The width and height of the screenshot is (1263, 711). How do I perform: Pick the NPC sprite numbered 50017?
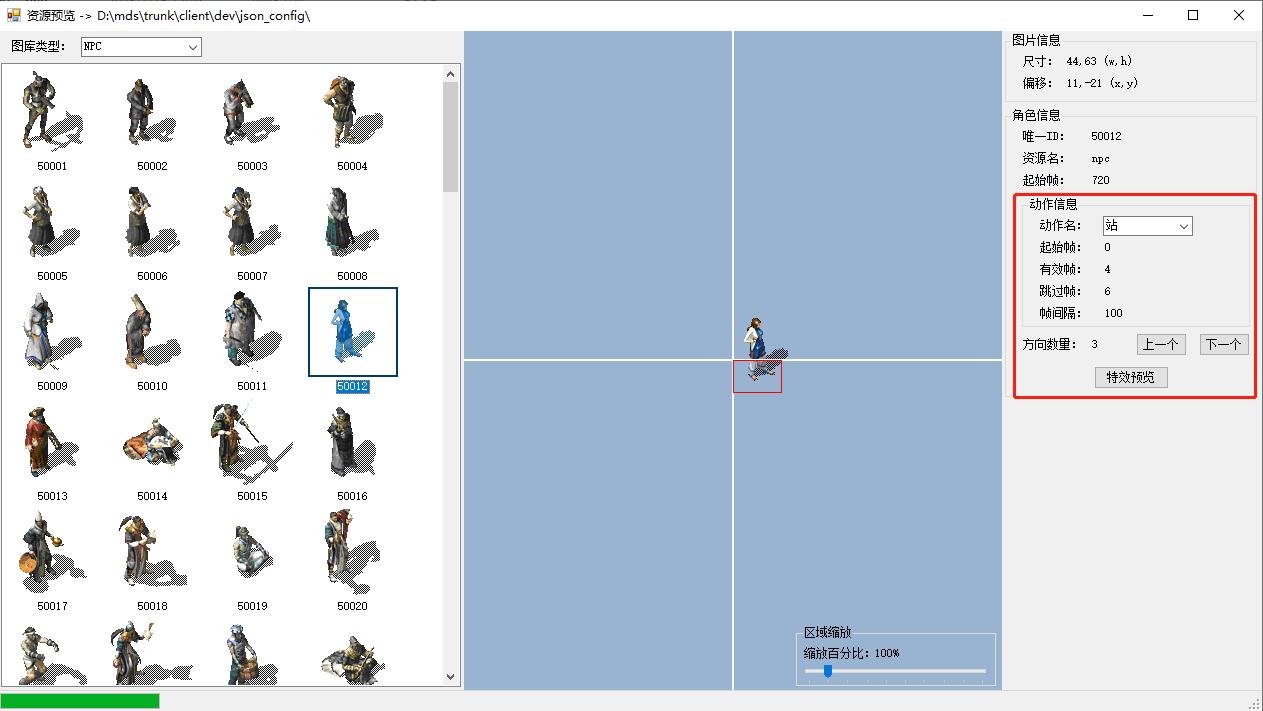(51, 555)
